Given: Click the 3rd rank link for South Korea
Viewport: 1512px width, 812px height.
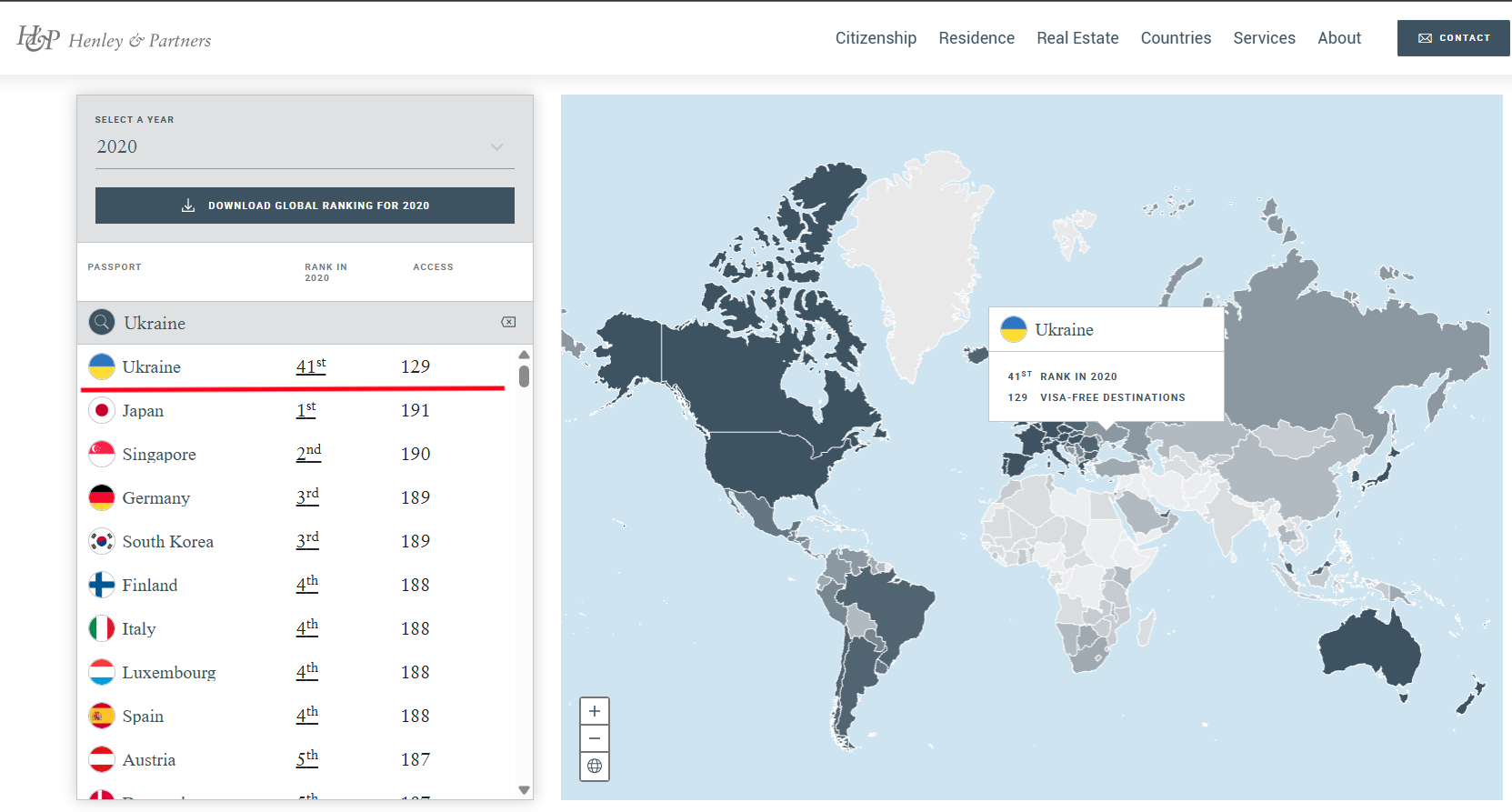Looking at the screenshot, I should pos(307,541).
